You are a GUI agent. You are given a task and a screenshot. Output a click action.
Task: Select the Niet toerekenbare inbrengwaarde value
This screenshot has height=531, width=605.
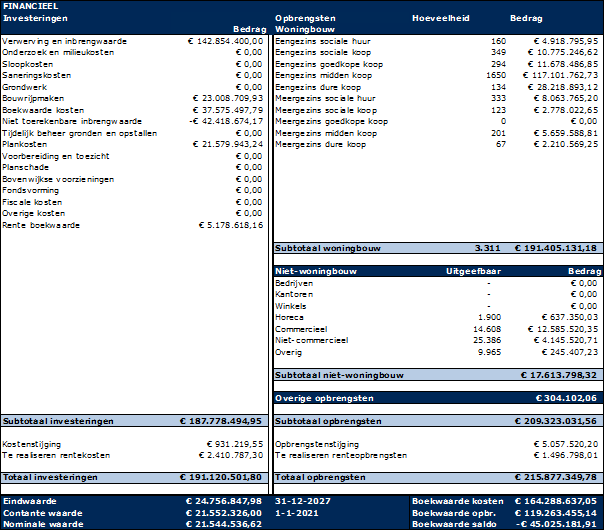pos(226,122)
